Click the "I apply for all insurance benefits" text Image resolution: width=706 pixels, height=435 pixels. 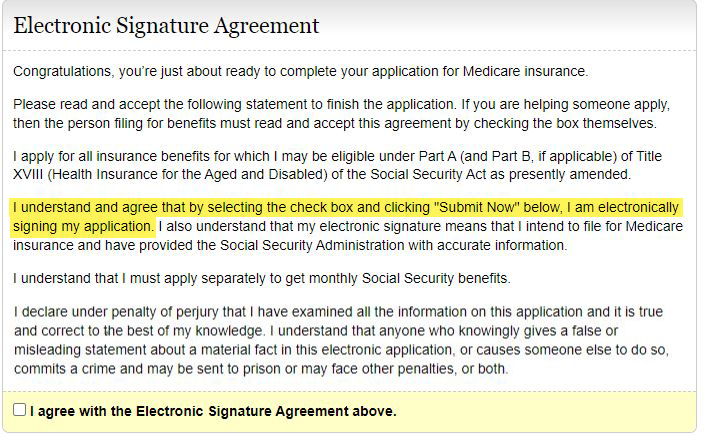click(x=120, y=158)
